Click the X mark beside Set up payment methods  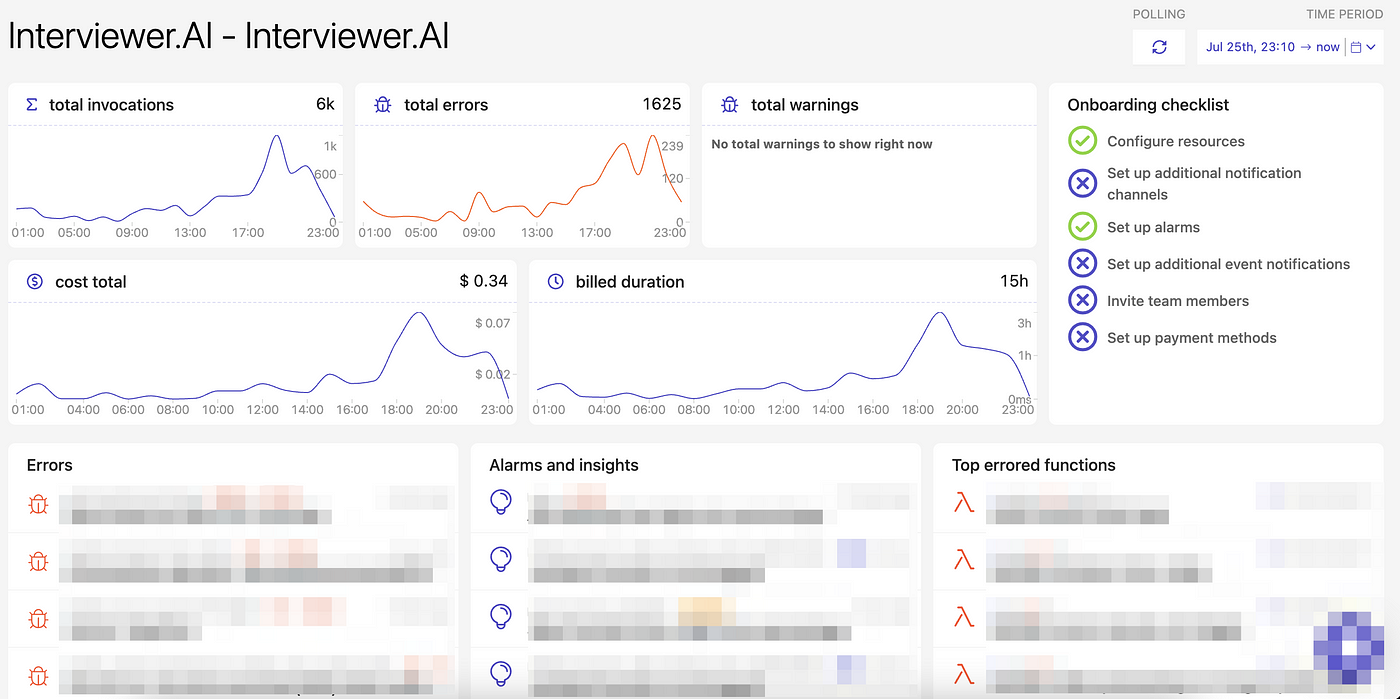click(x=1082, y=338)
